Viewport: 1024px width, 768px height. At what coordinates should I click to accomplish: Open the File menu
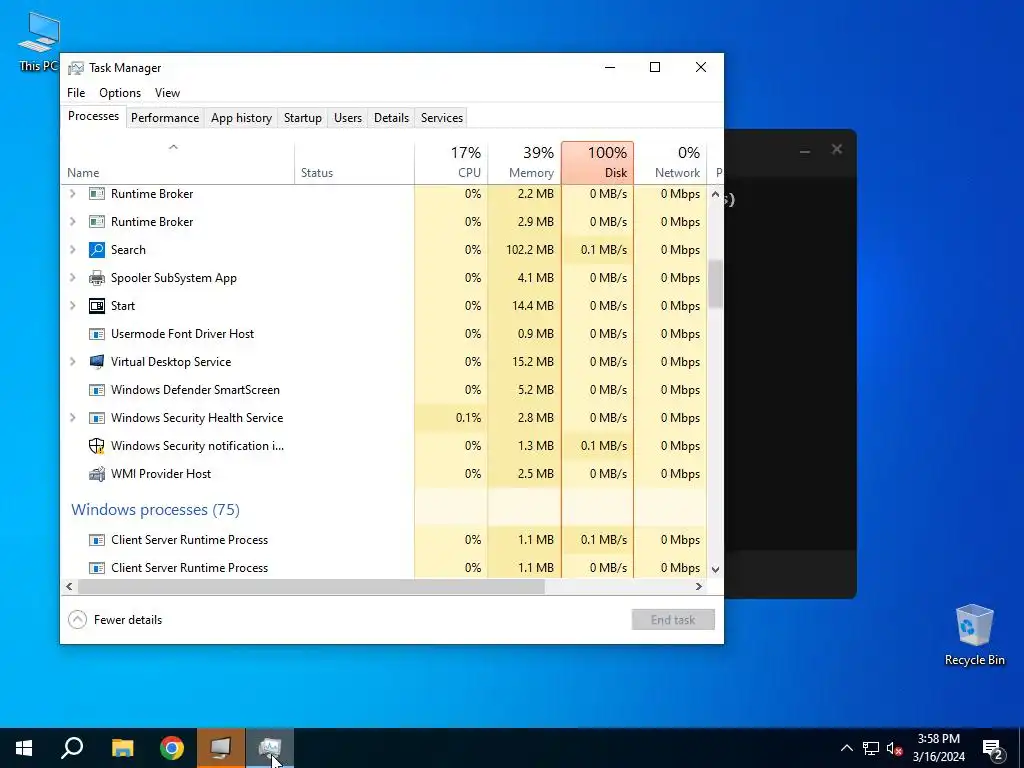pos(76,93)
